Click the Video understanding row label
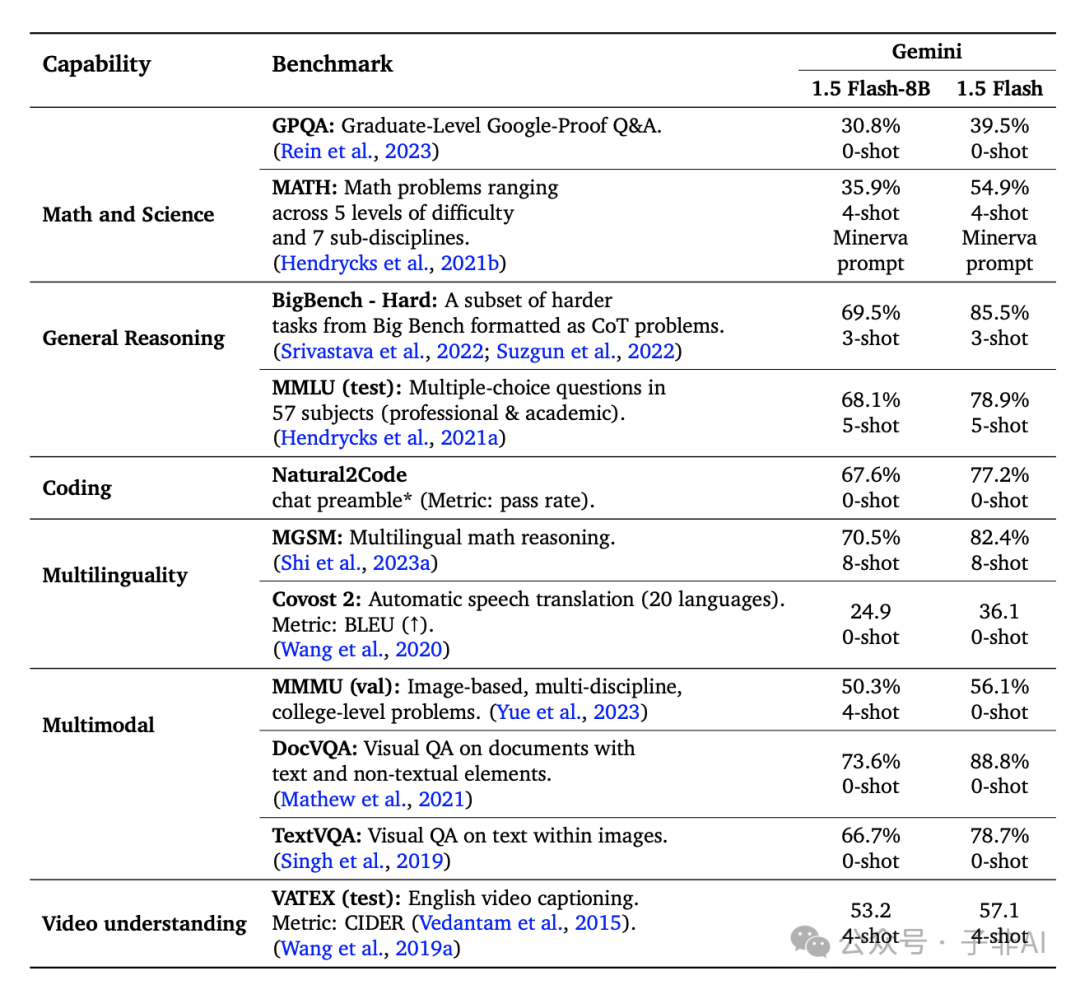The height and width of the screenshot is (985, 1080). click(x=144, y=923)
